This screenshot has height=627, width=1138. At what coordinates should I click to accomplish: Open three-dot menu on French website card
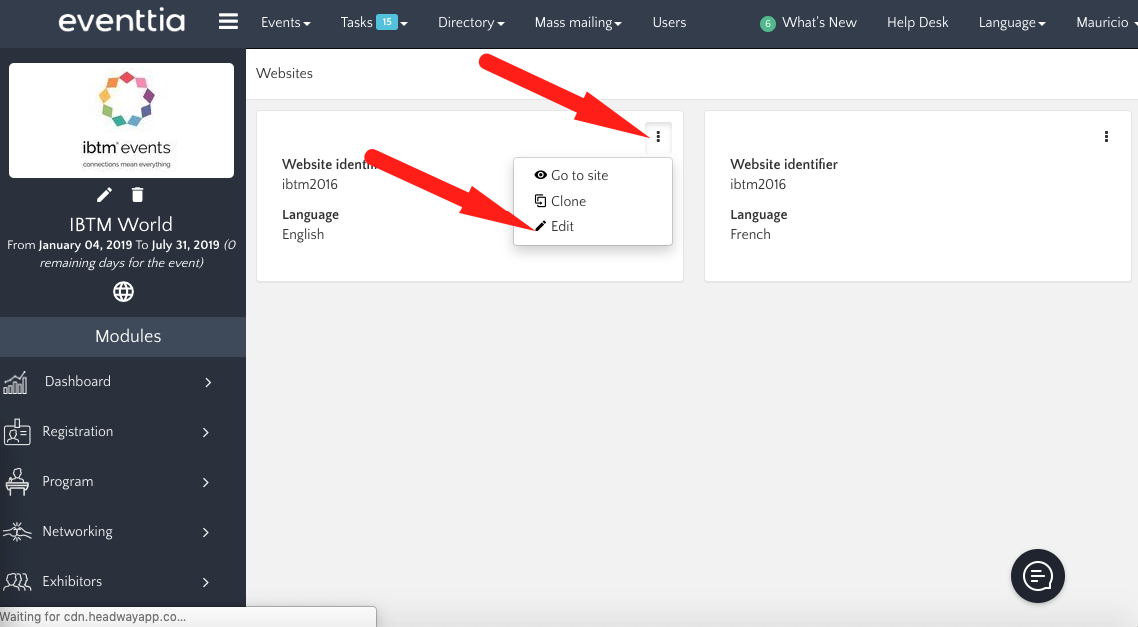[x=1106, y=137]
